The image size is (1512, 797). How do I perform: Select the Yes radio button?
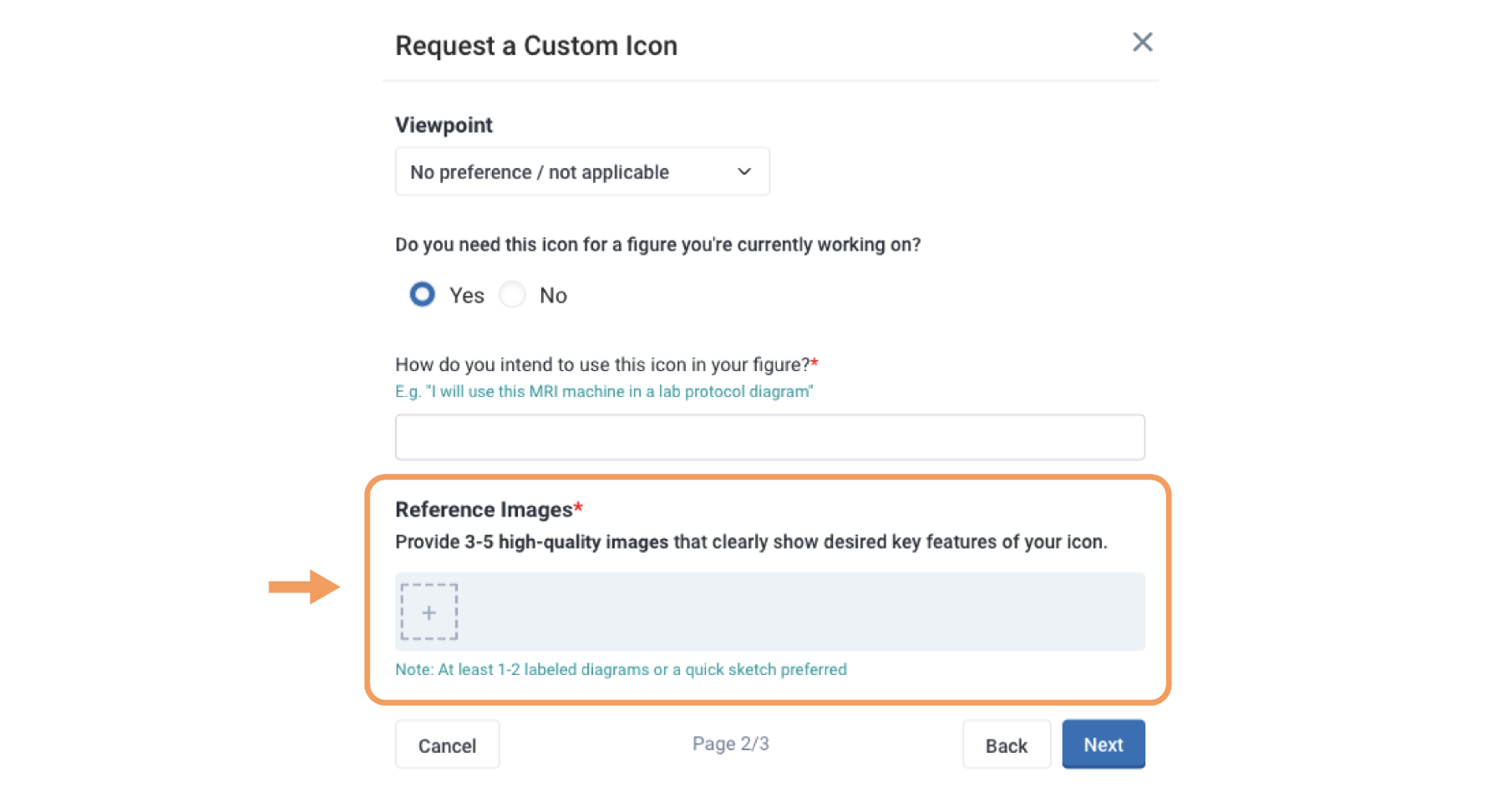tap(422, 295)
